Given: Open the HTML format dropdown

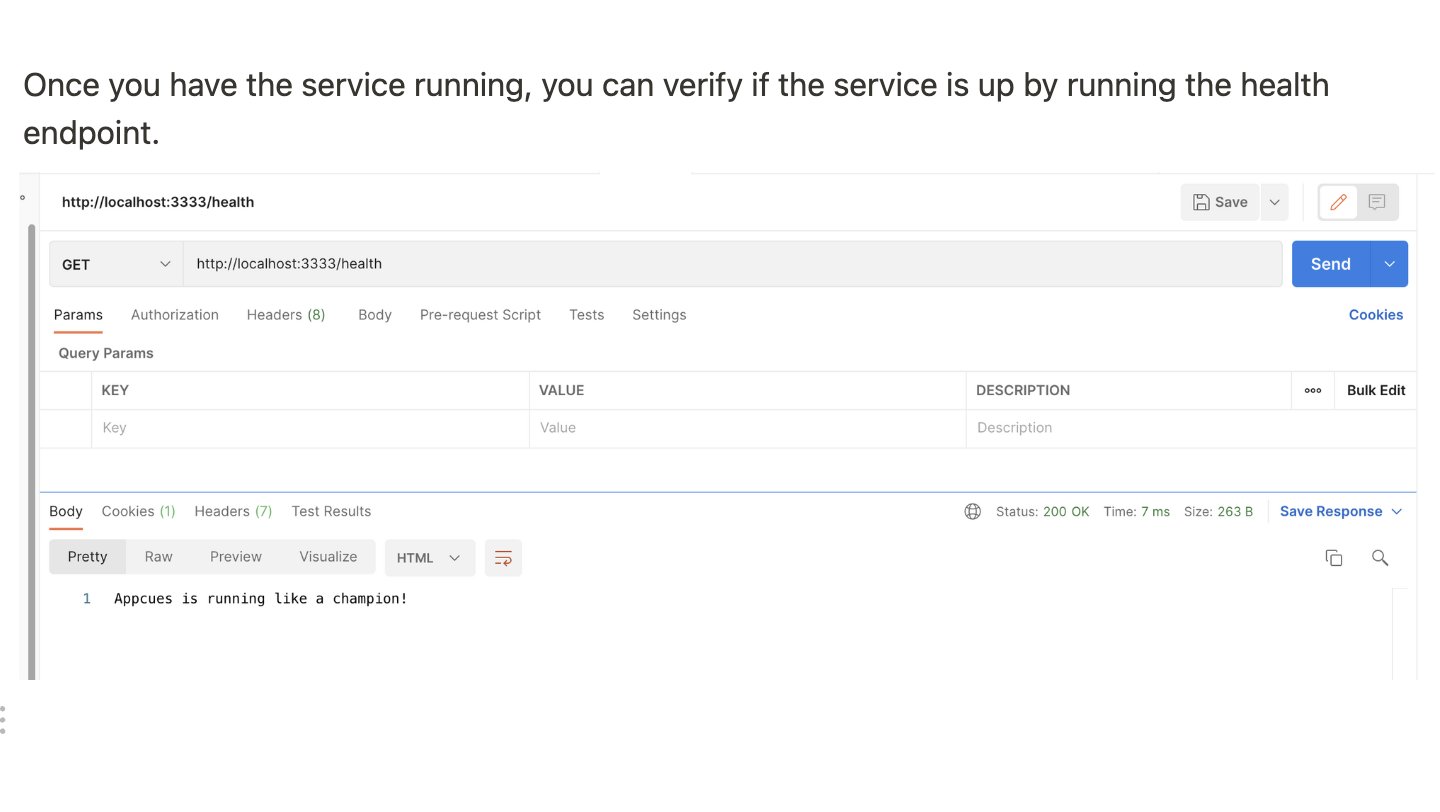Looking at the screenshot, I should [x=429, y=558].
